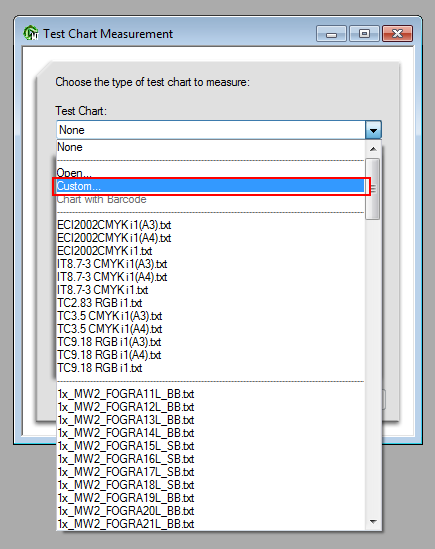
Task: Collapse the Test Chart dropdown arrow
Action: pos(373,130)
